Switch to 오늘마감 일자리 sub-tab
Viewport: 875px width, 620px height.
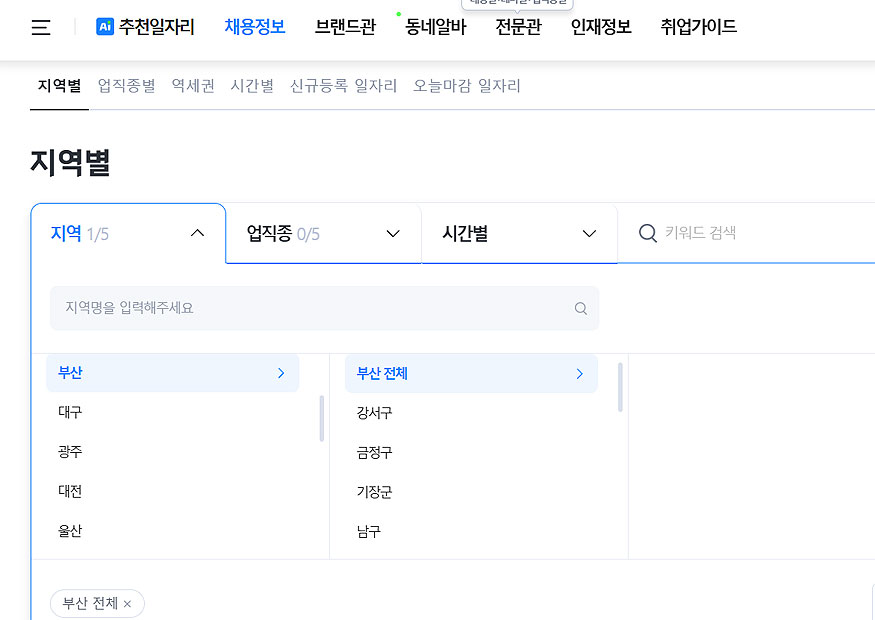tap(467, 86)
